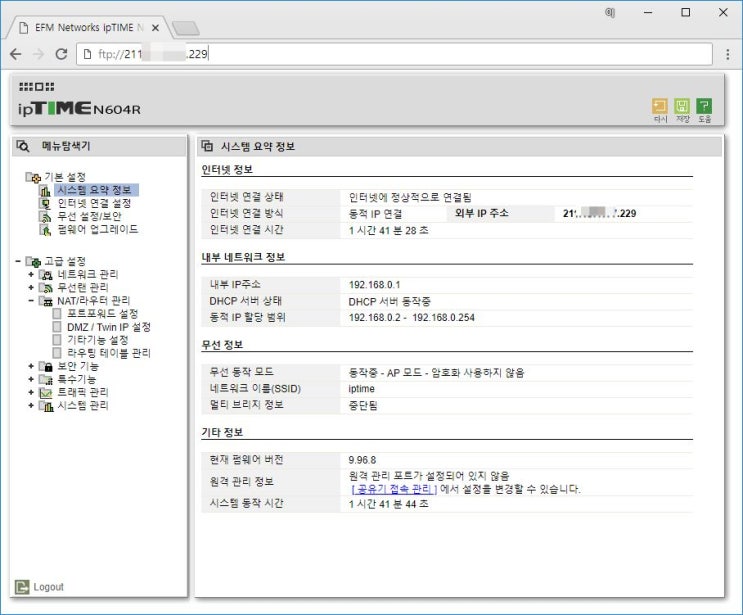Click the DMZ / Twin IP page icon
743x615 pixels.
click(57, 327)
